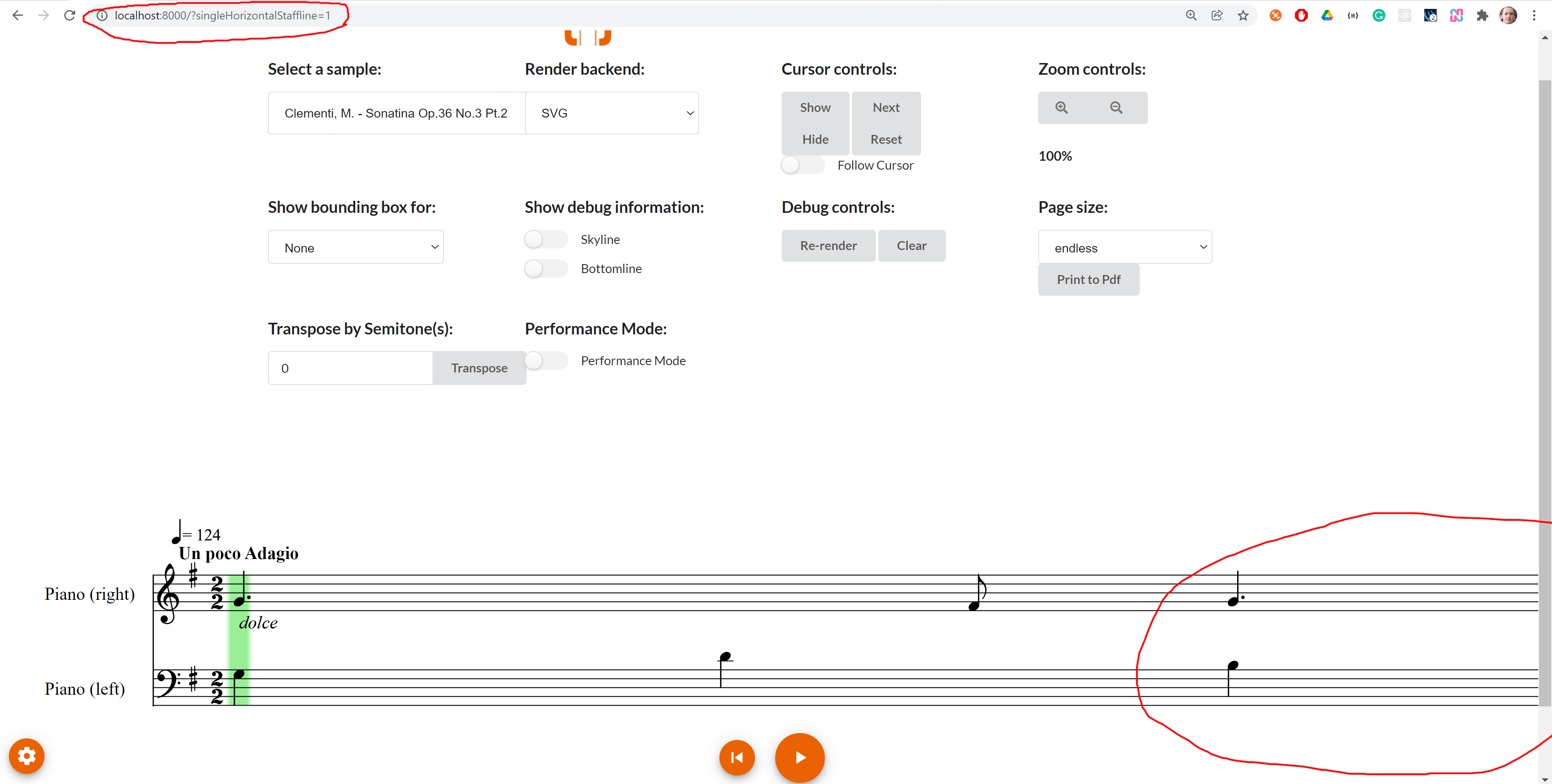Click the zoom-in magnifier under Zoom controls

[x=1062, y=107]
